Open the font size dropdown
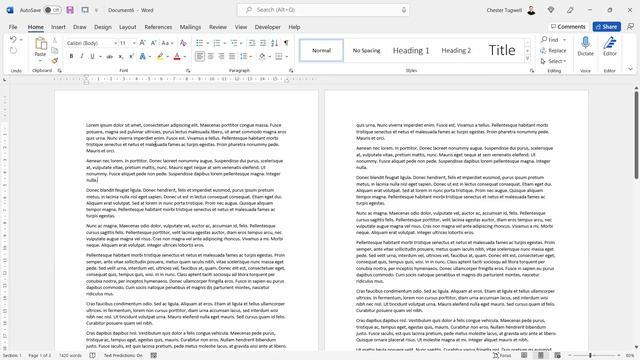This screenshot has width=640, height=360. click(134, 43)
